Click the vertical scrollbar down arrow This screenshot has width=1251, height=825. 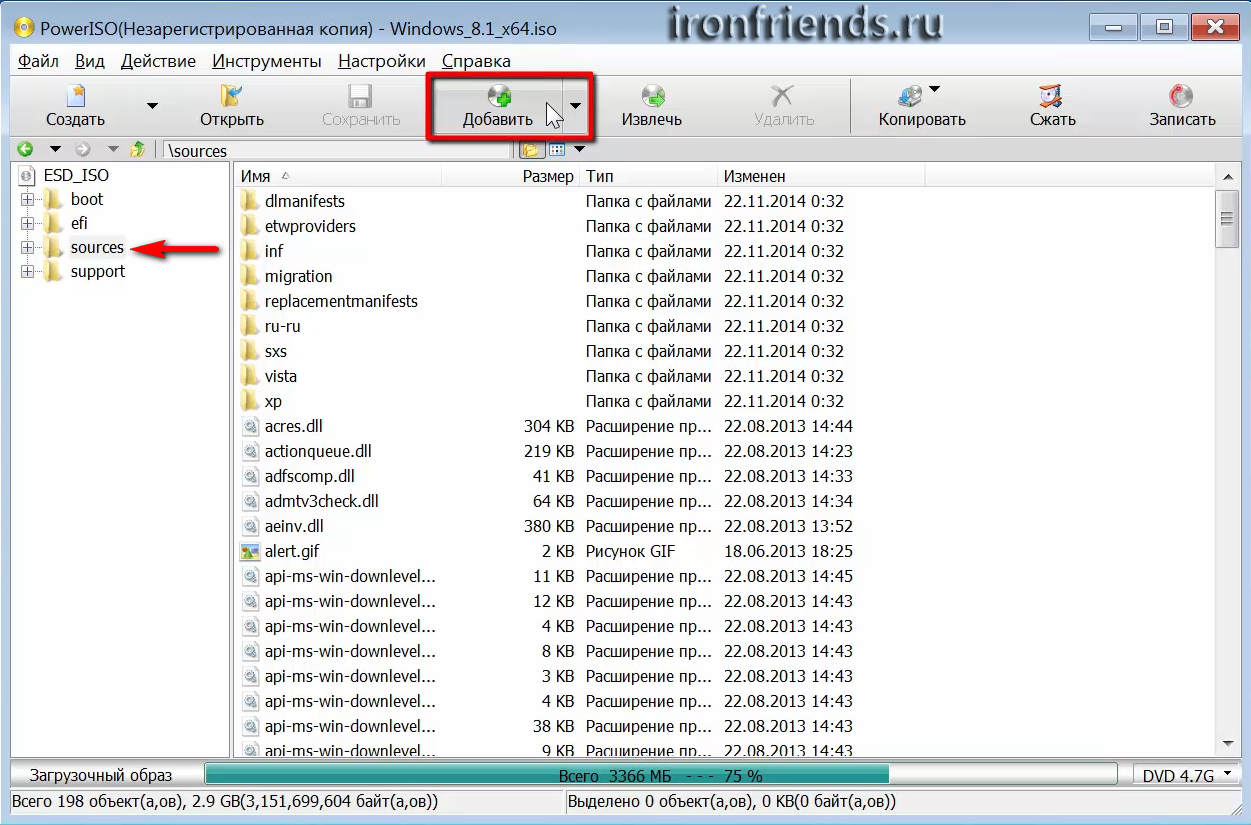click(1228, 743)
